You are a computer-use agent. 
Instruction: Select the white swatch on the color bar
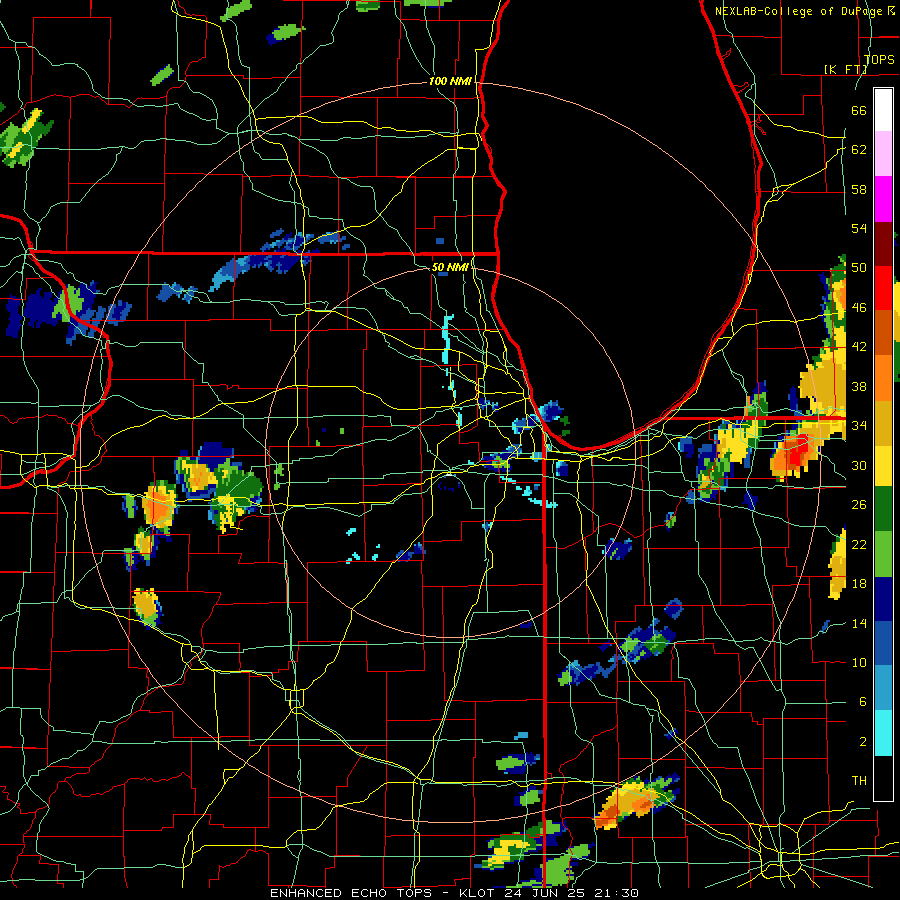click(x=883, y=110)
